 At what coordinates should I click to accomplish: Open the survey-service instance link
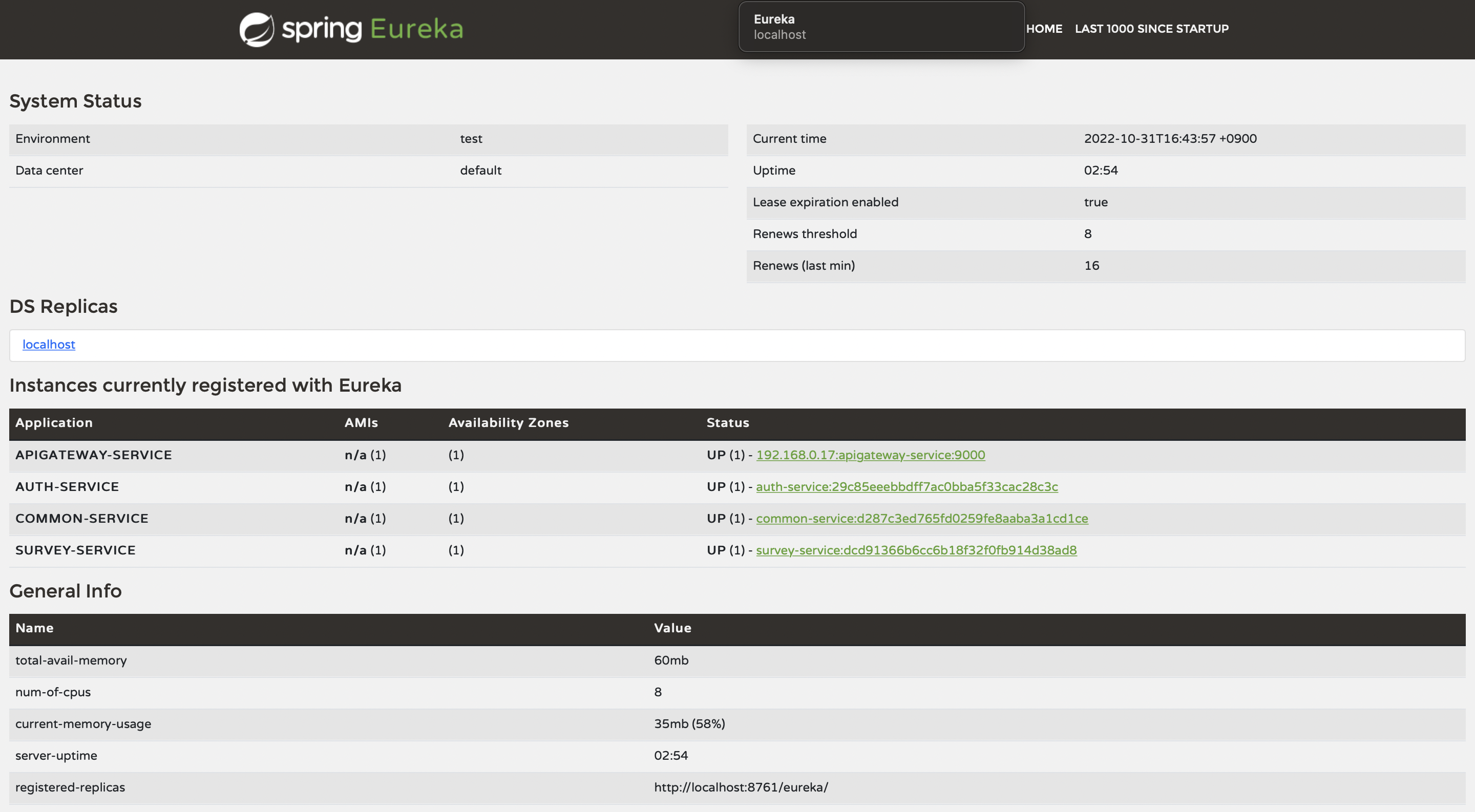[x=916, y=550]
